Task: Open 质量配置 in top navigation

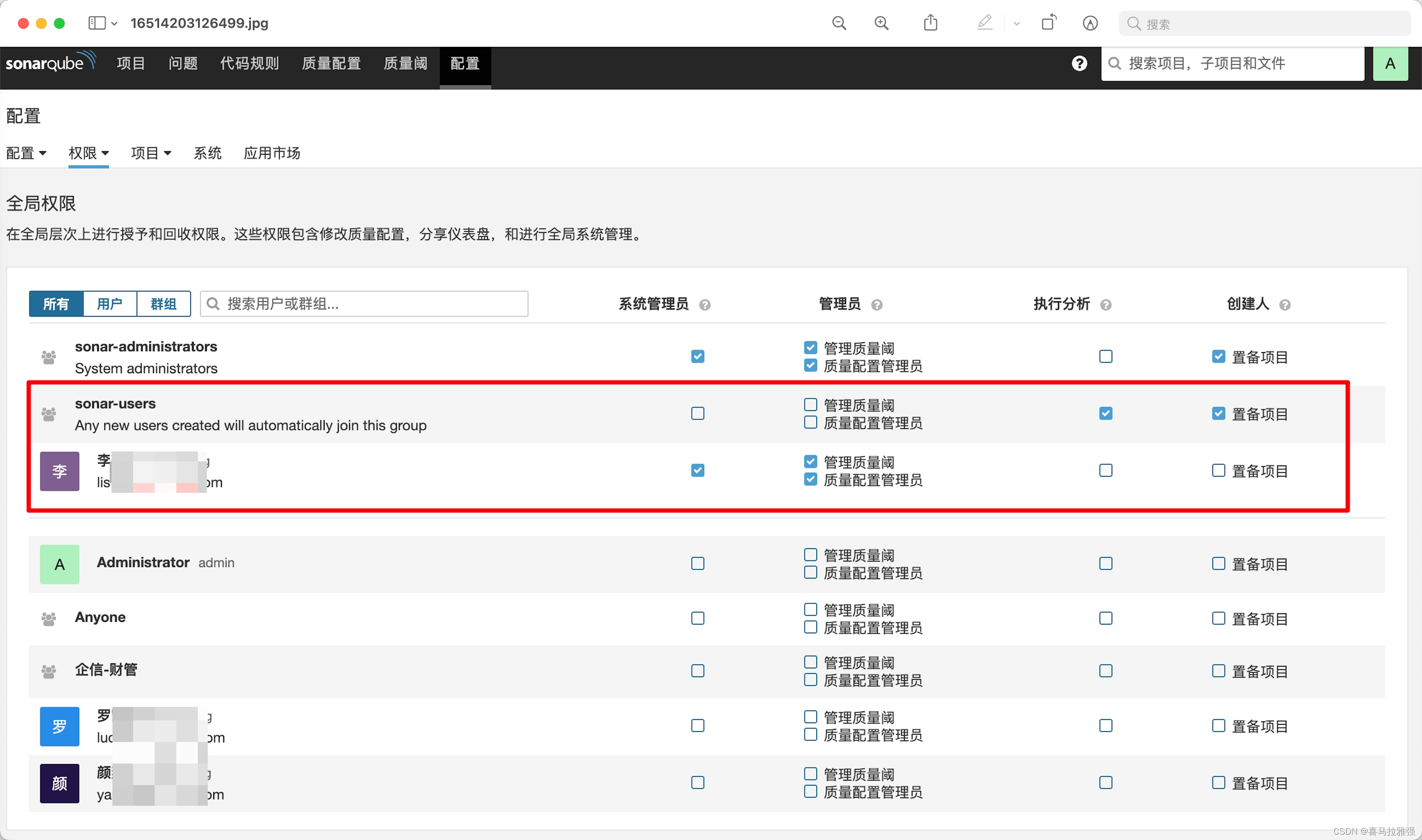Action: click(x=331, y=63)
